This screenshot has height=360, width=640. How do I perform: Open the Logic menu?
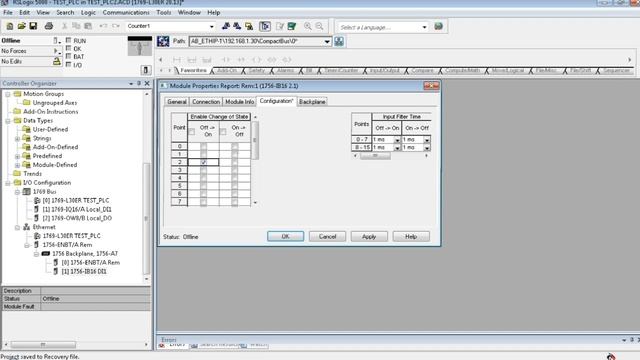coord(88,13)
